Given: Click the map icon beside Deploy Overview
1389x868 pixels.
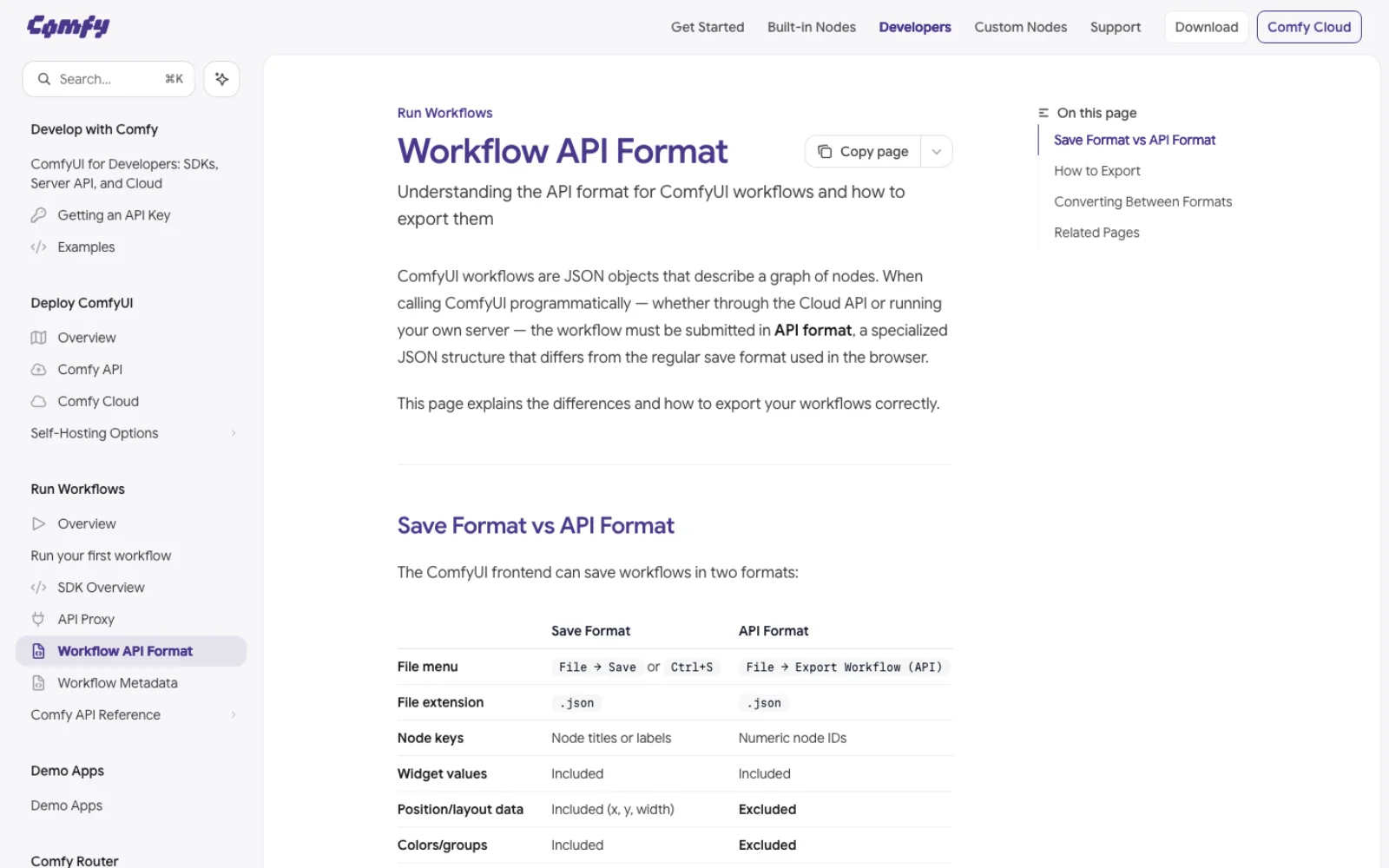Looking at the screenshot, I should click(38, 338).
